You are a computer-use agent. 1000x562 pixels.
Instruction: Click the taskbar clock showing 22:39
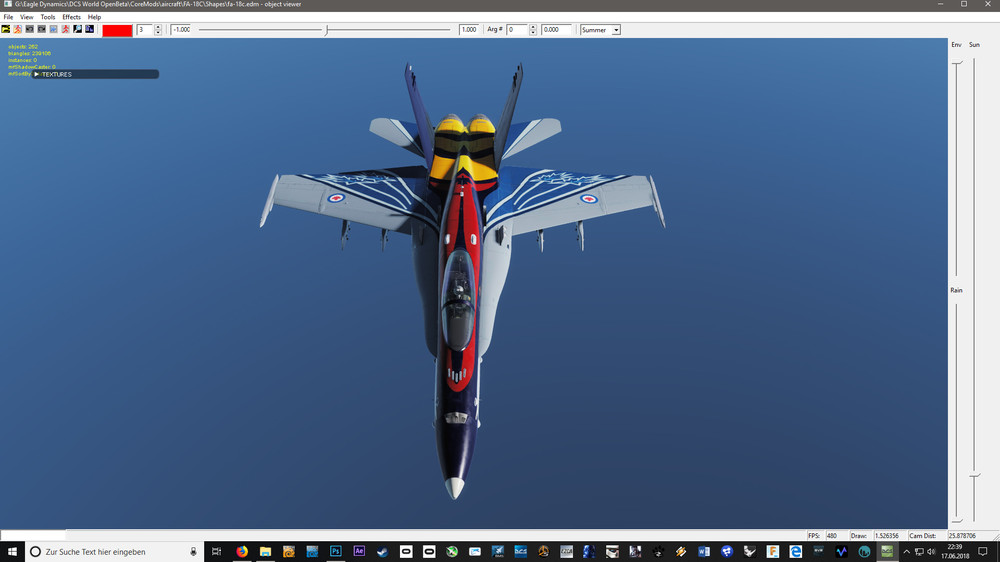pos(955,552)
